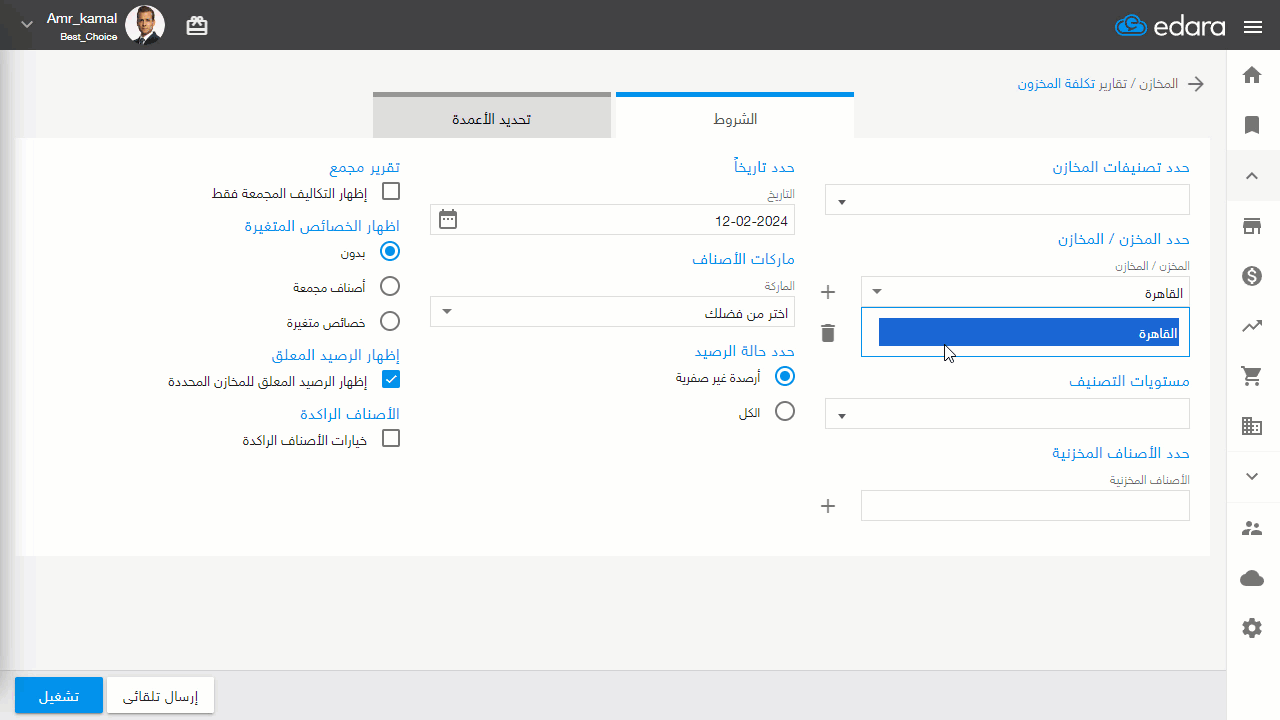Open حدد تصنيفات المخازن dropdown
1280x720 pixels.
click(1007, 200)
